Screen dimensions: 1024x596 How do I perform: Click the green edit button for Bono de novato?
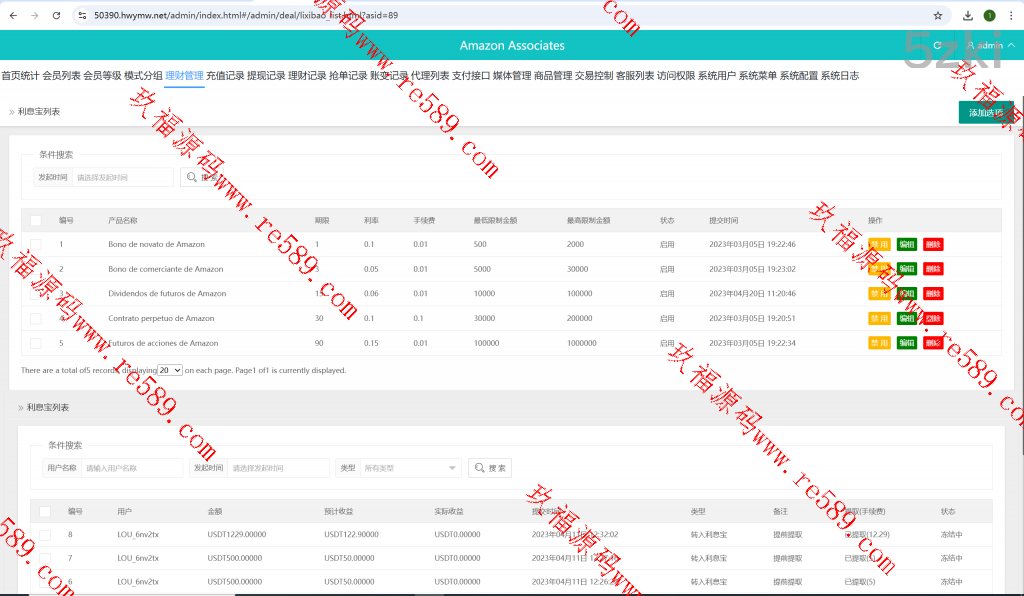[906, 244]
